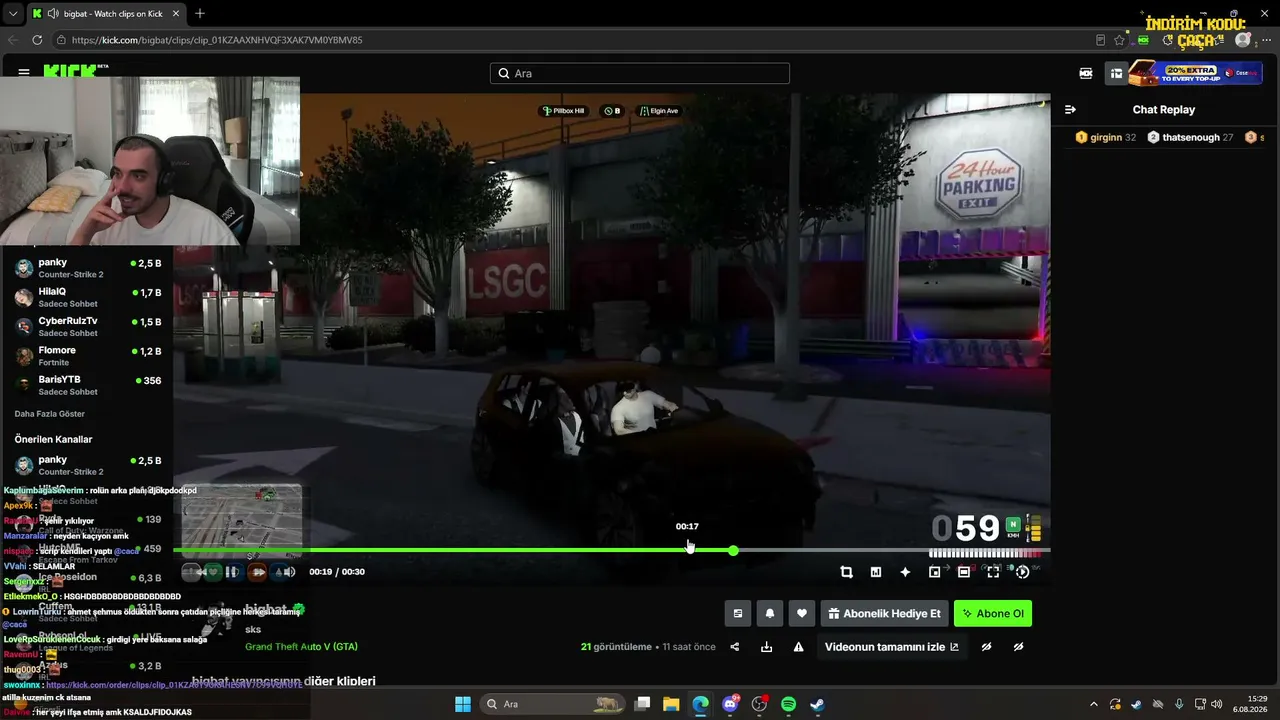The image size is (1280, 720).
Task: Select girginn in the chat leaderboard
Action: point(1105,137)
